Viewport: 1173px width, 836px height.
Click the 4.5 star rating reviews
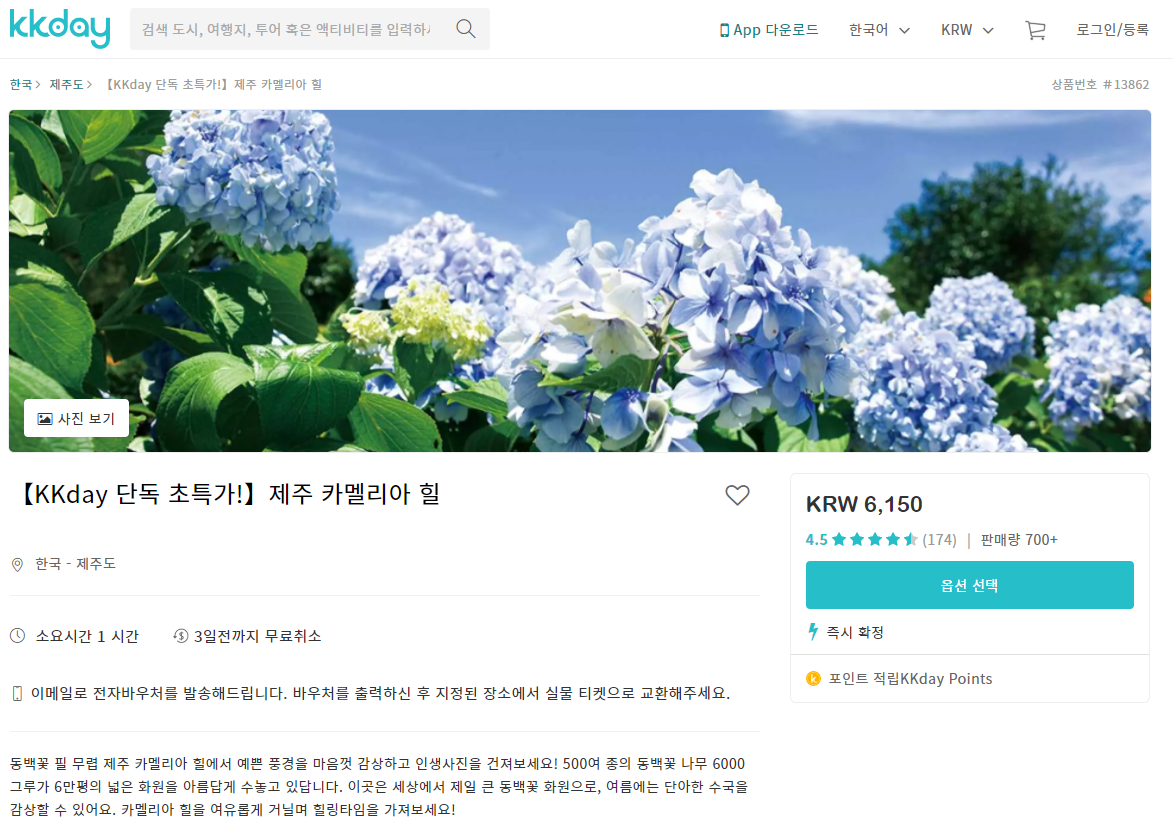click(x=880, y=540)
